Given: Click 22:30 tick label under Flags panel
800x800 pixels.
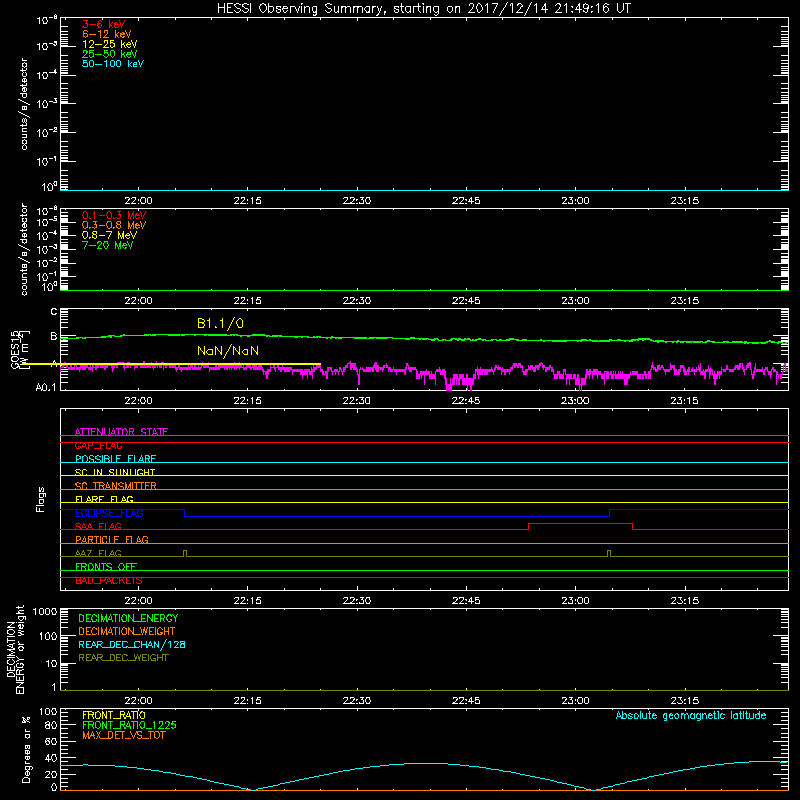Looking at the screenshot, I should 357,601.
